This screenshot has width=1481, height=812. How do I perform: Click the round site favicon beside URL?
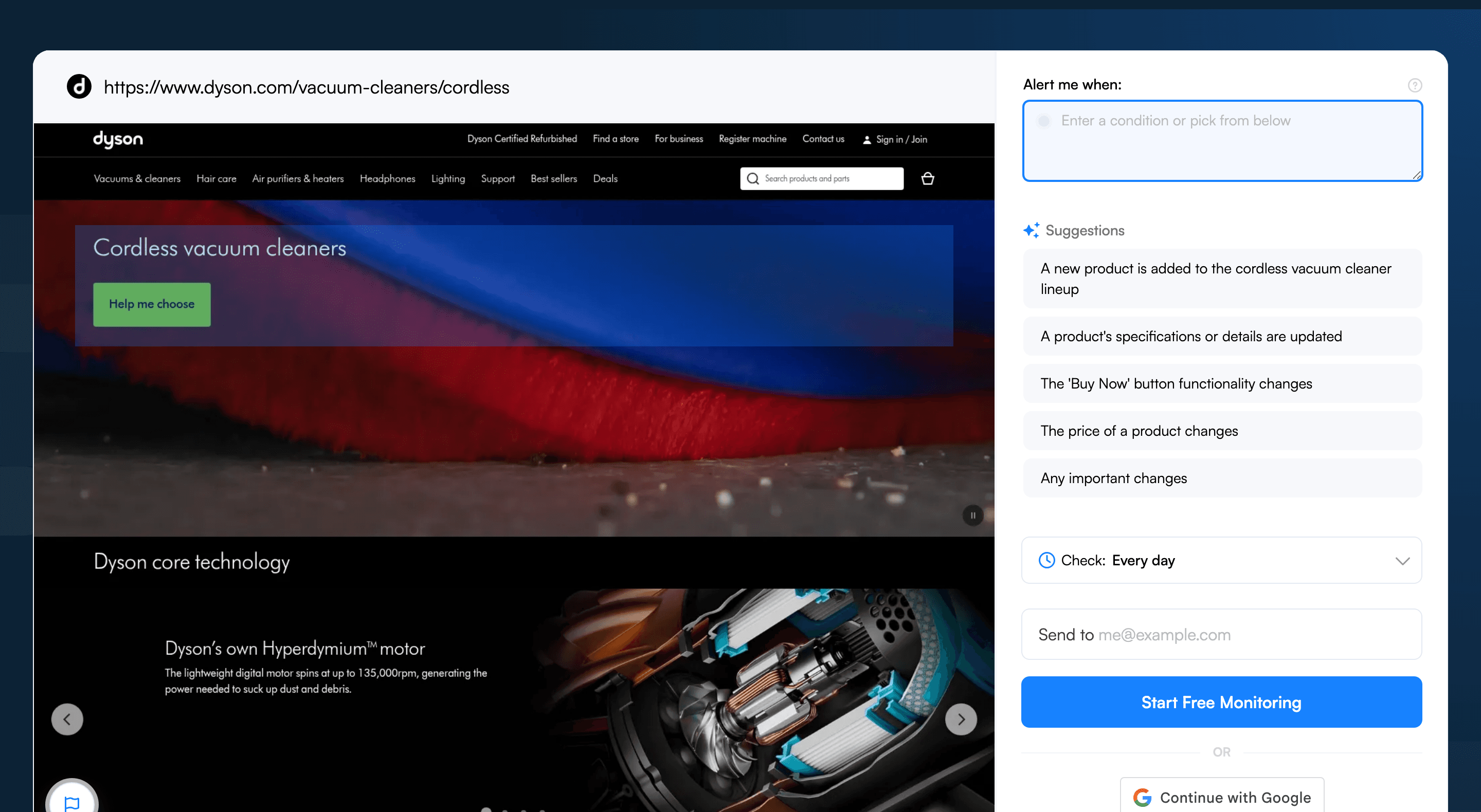[79, 87]
